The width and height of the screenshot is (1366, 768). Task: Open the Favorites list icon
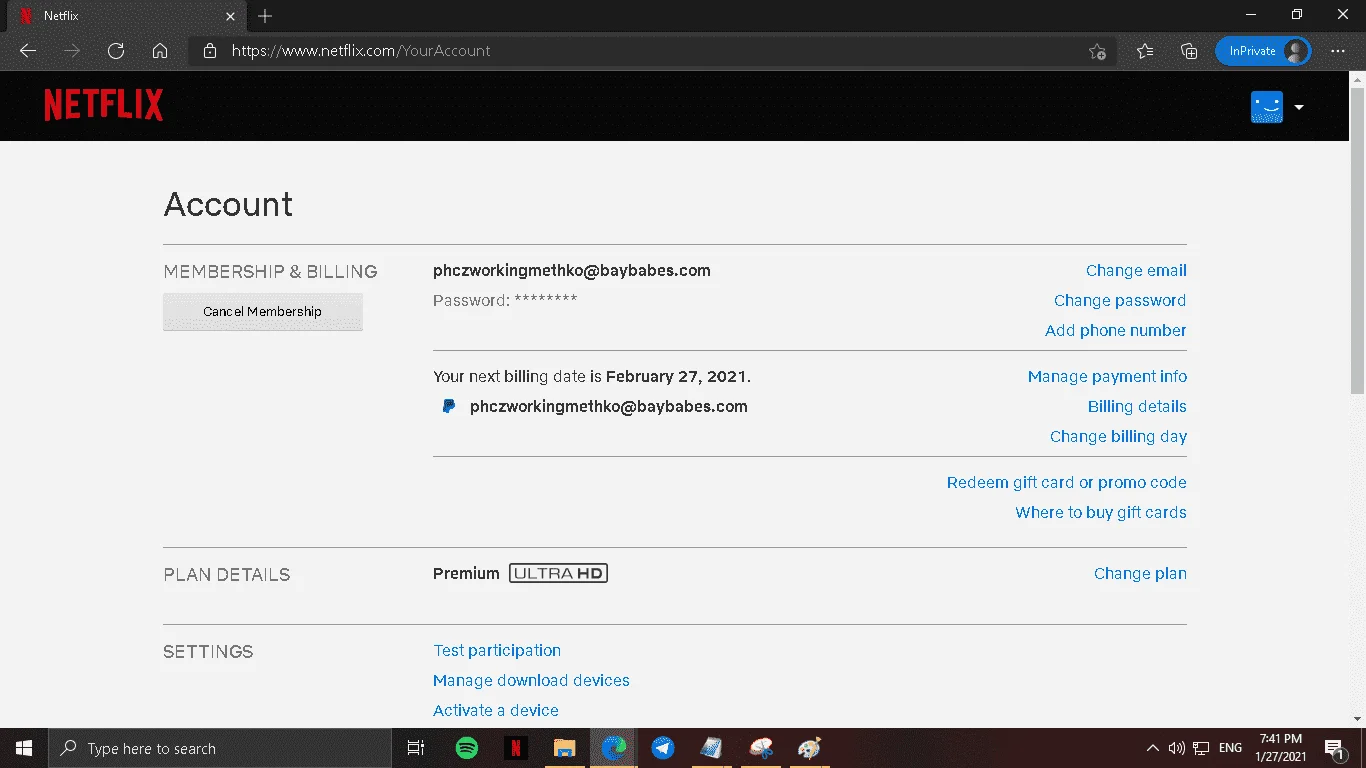pyautogui.click(x=1145, y=51)
